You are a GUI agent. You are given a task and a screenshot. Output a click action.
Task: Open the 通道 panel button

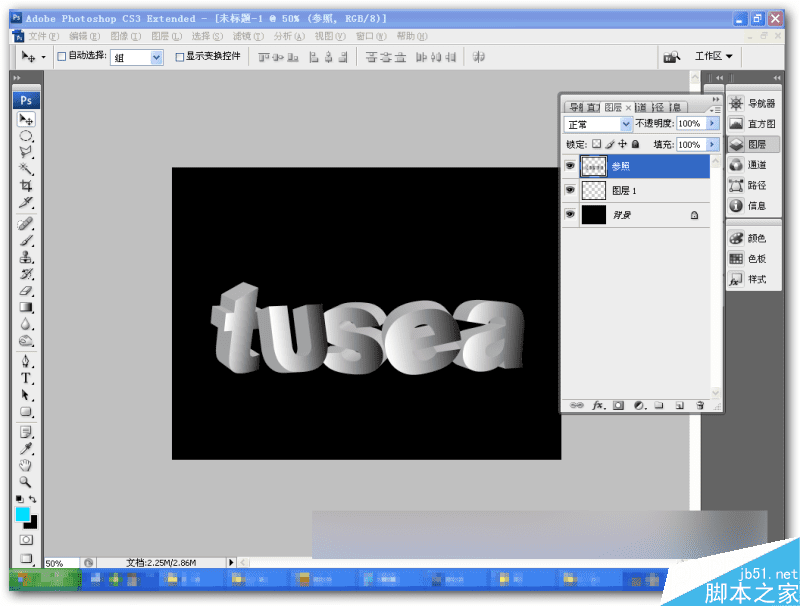(x=746, y=165)
